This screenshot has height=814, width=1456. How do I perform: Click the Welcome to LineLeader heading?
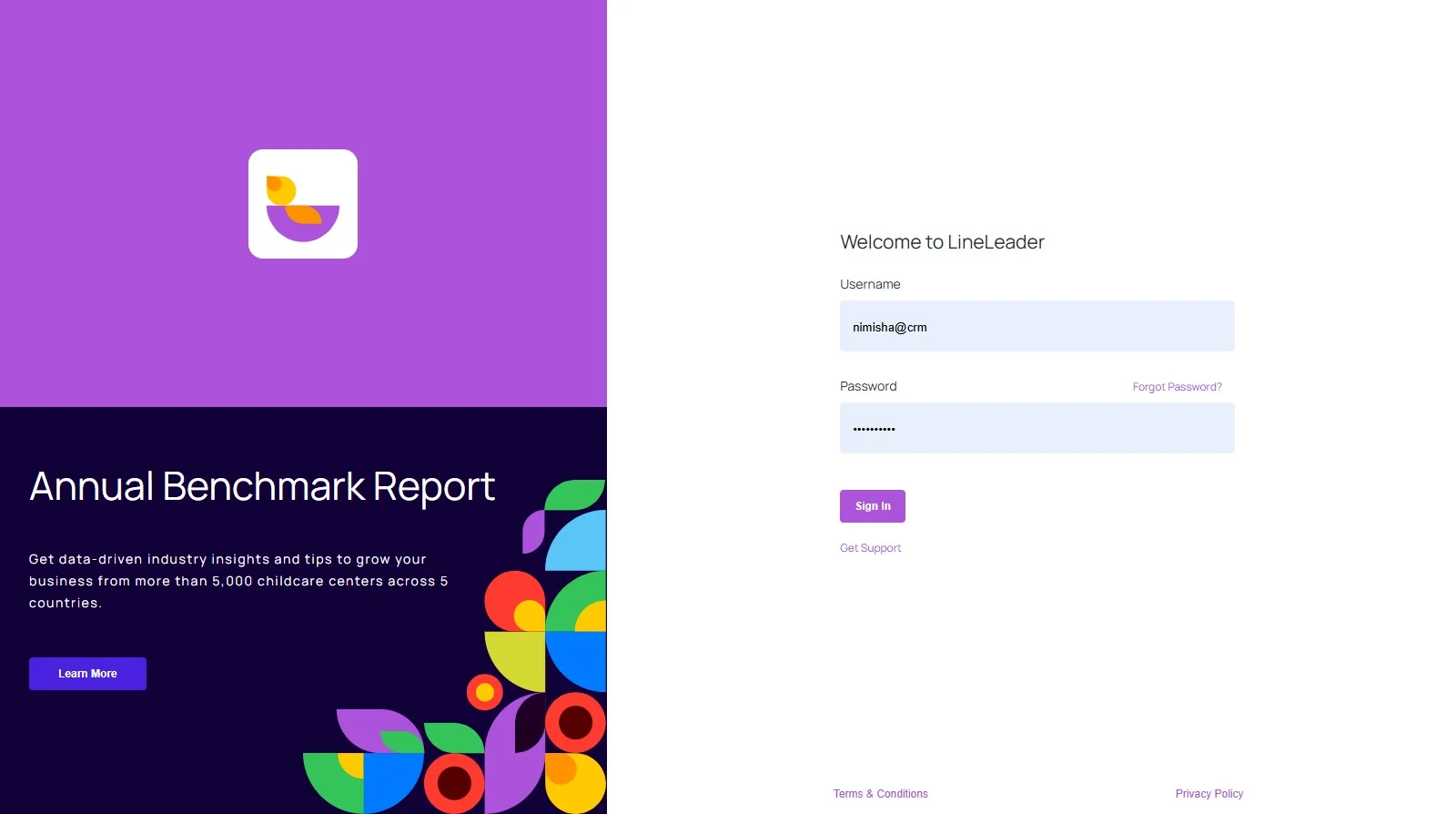tap(942, 242)
